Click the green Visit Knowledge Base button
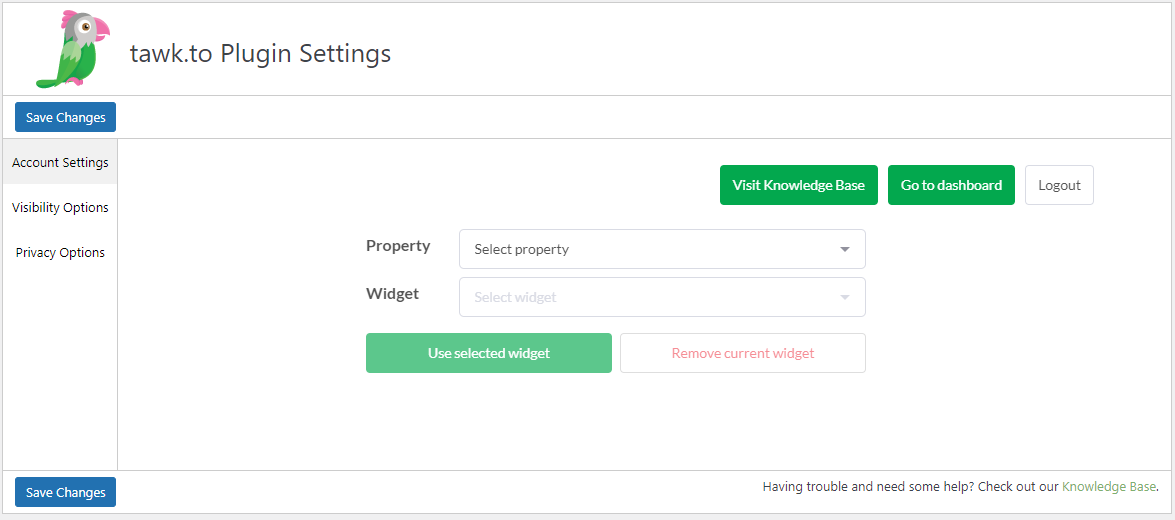Viewport: 1175px width, 520px height. 799,185
